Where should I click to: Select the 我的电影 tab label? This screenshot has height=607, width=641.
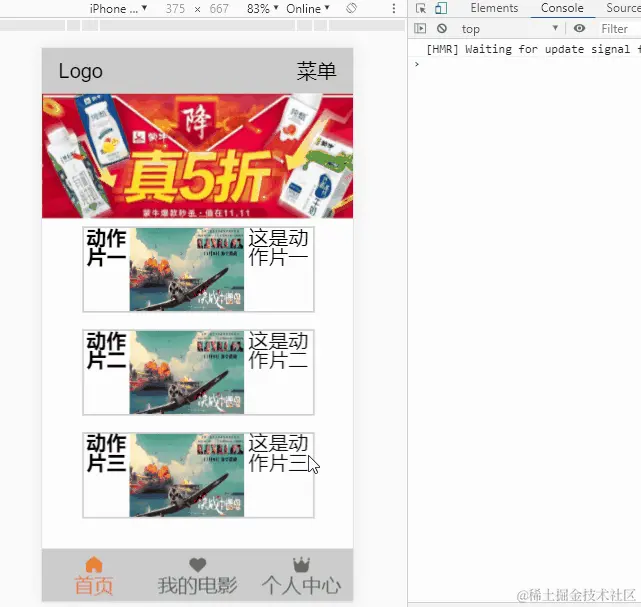198,585
